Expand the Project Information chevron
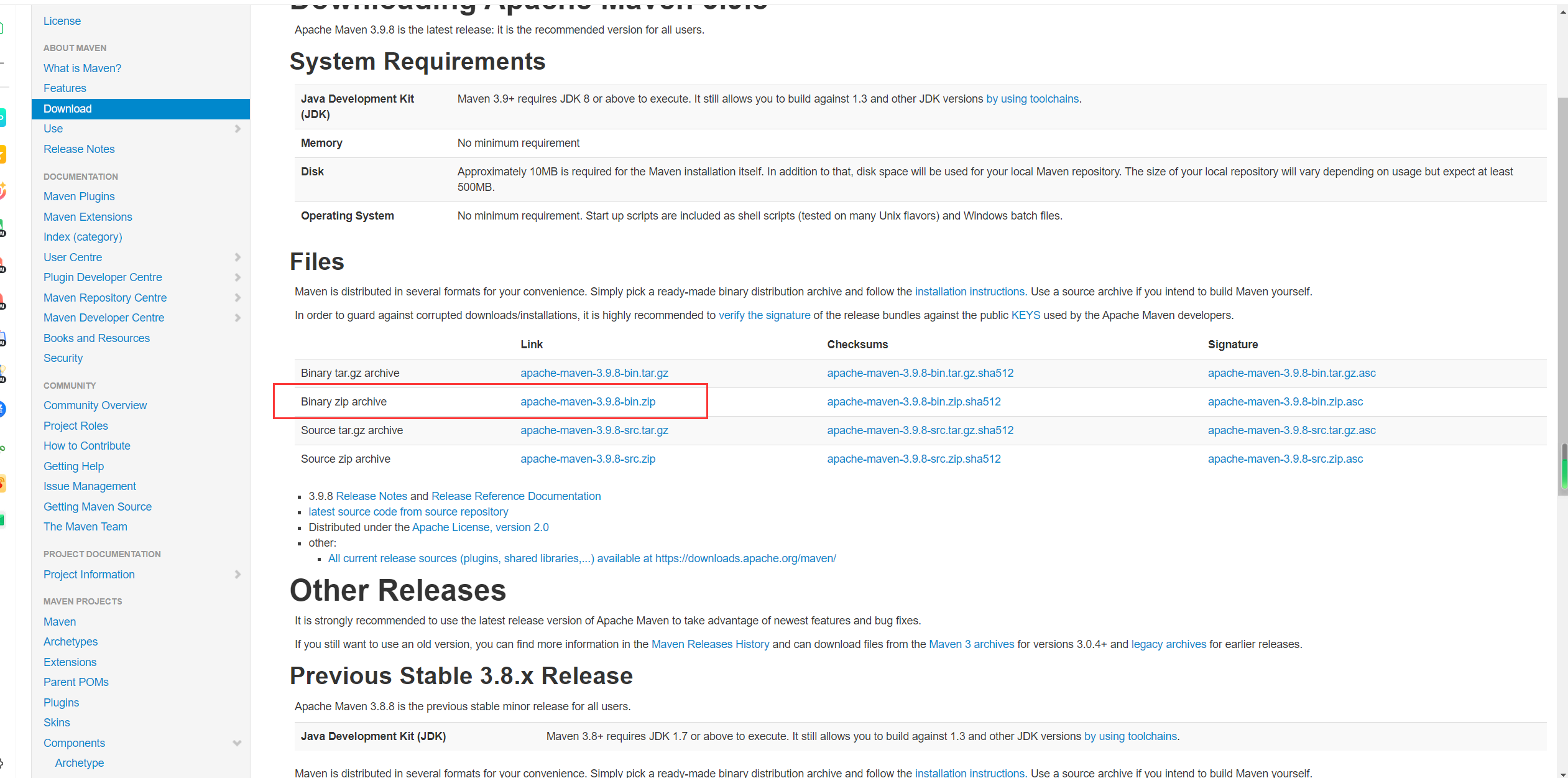 pos(237,575)
